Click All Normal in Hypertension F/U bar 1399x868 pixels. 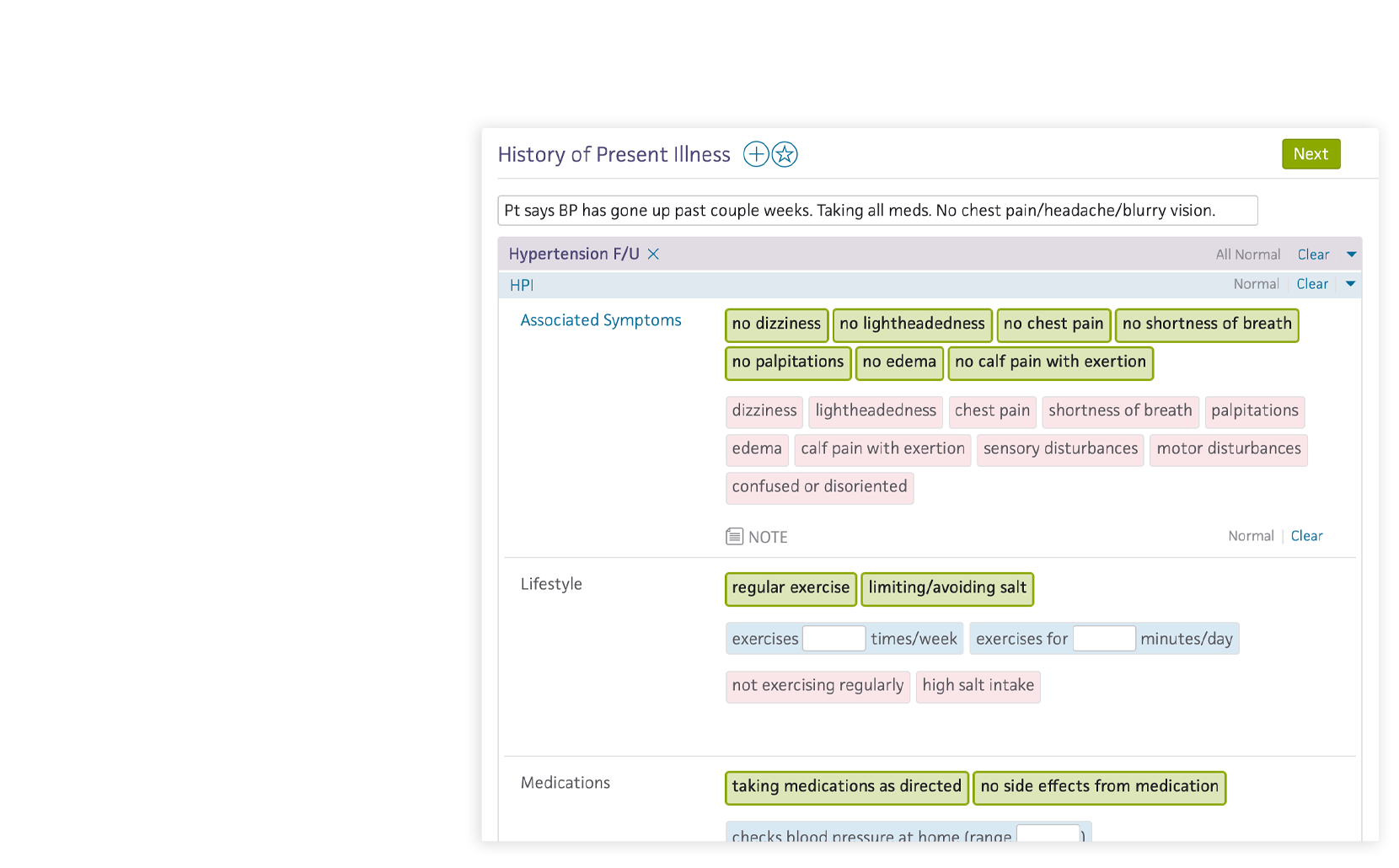(x=1247, y=255)
